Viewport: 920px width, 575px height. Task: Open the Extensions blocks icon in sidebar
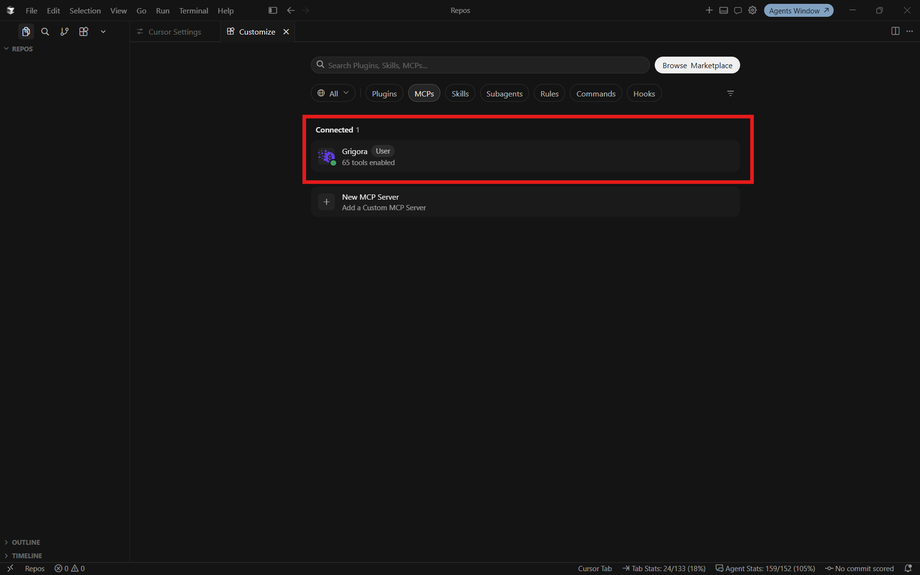(x=84, y=32)
